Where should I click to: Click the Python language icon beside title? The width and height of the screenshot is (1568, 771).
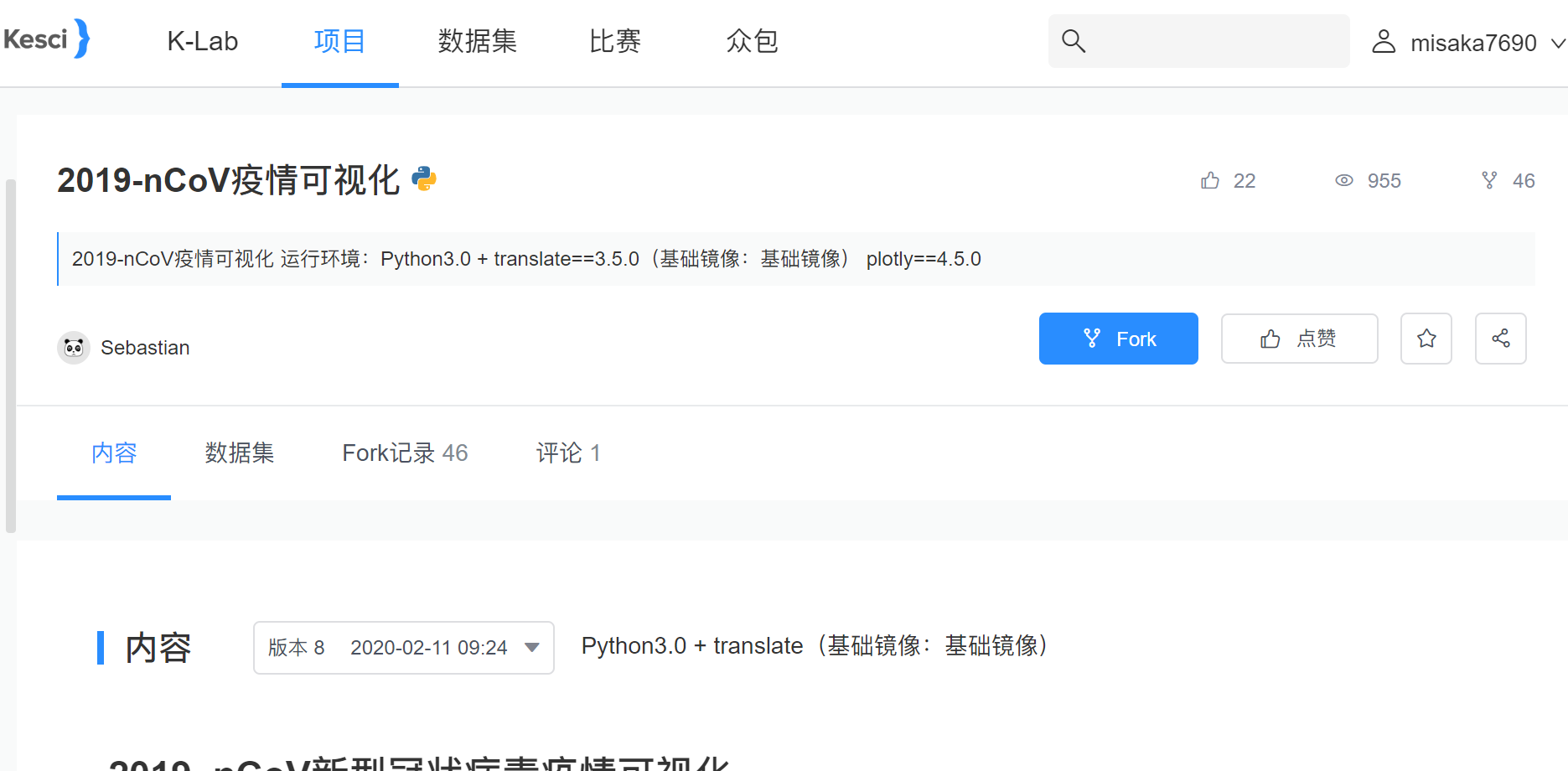[x=424, y=179]
